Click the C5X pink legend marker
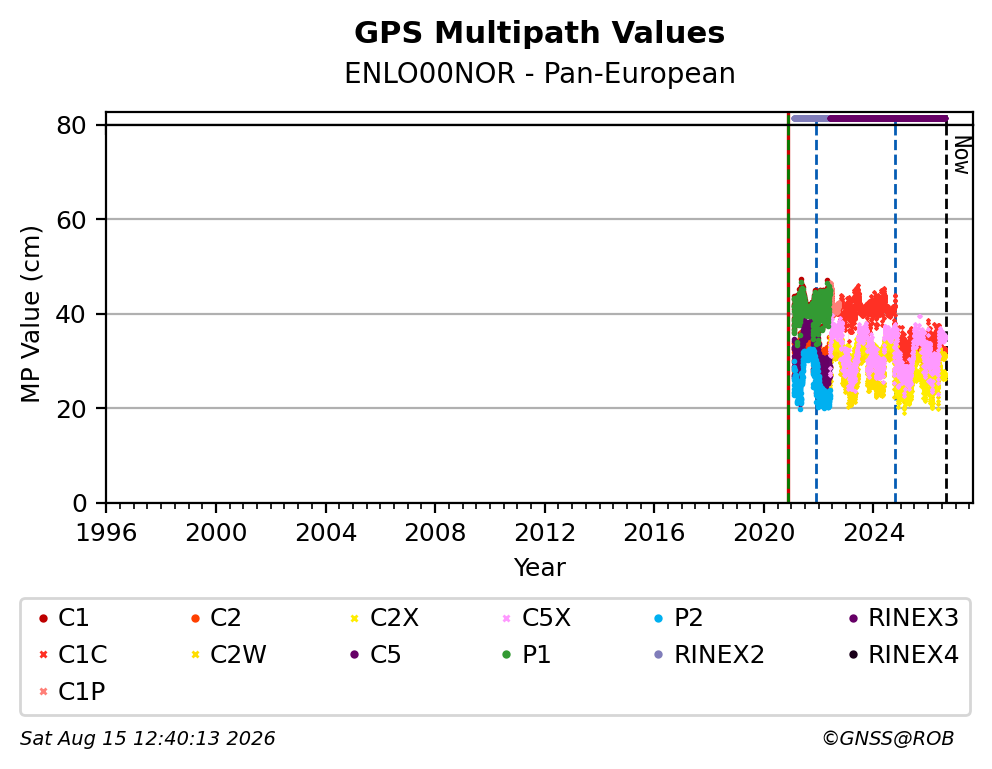The image size is (992, 769). pos(506,618)
